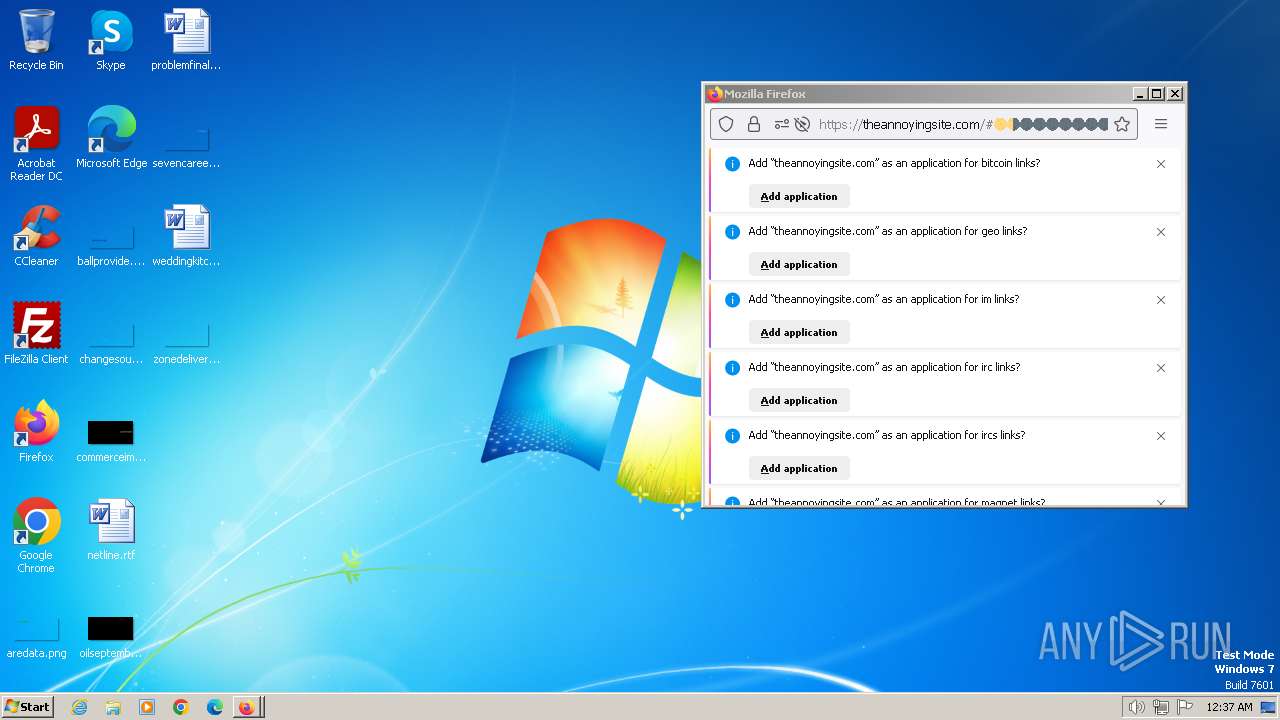1280x720 pixels.
Task: Open Windows Media Player from taskbar
Action: click(x=147, y=707)
